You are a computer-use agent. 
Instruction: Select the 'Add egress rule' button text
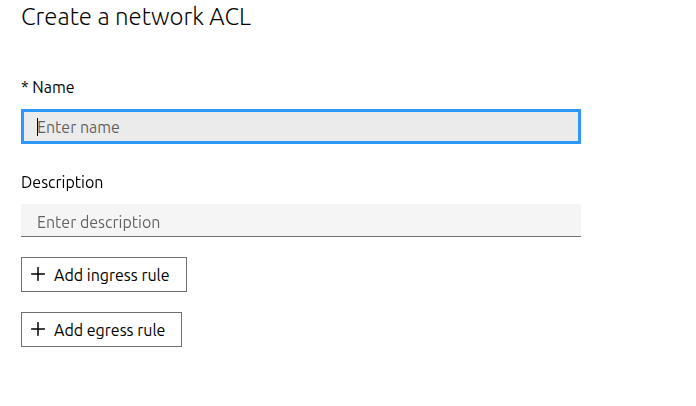109,330
